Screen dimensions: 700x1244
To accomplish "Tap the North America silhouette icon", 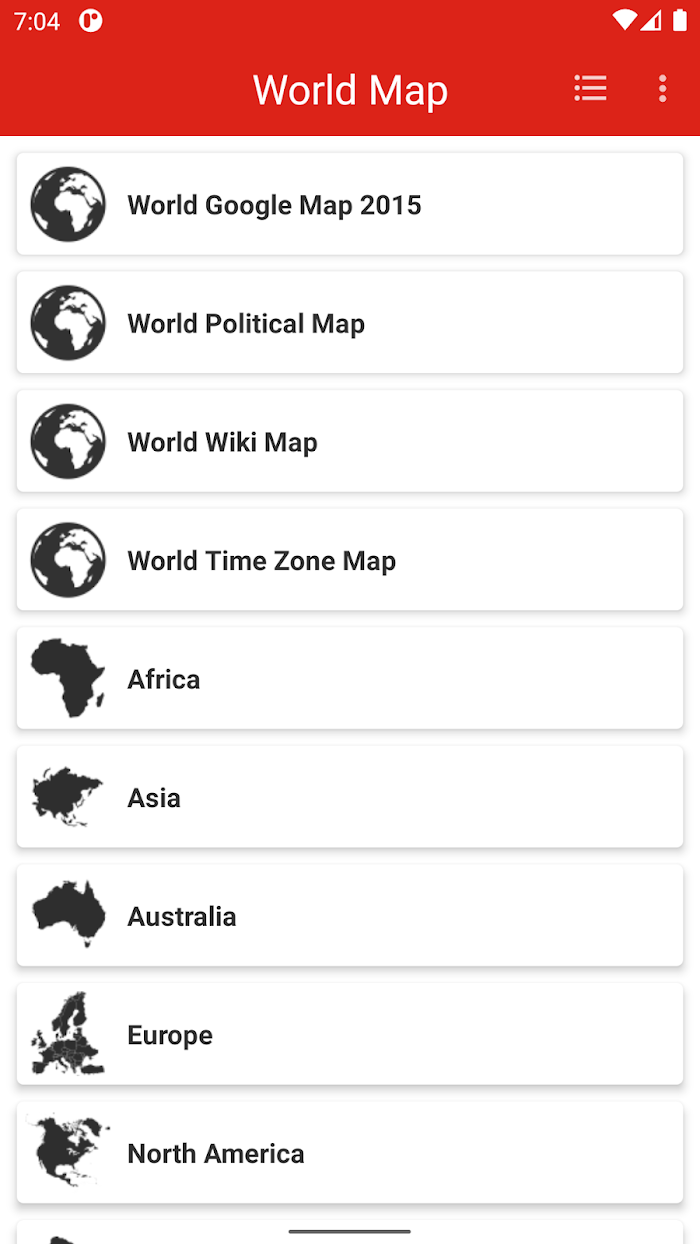I will [68, 1153].
